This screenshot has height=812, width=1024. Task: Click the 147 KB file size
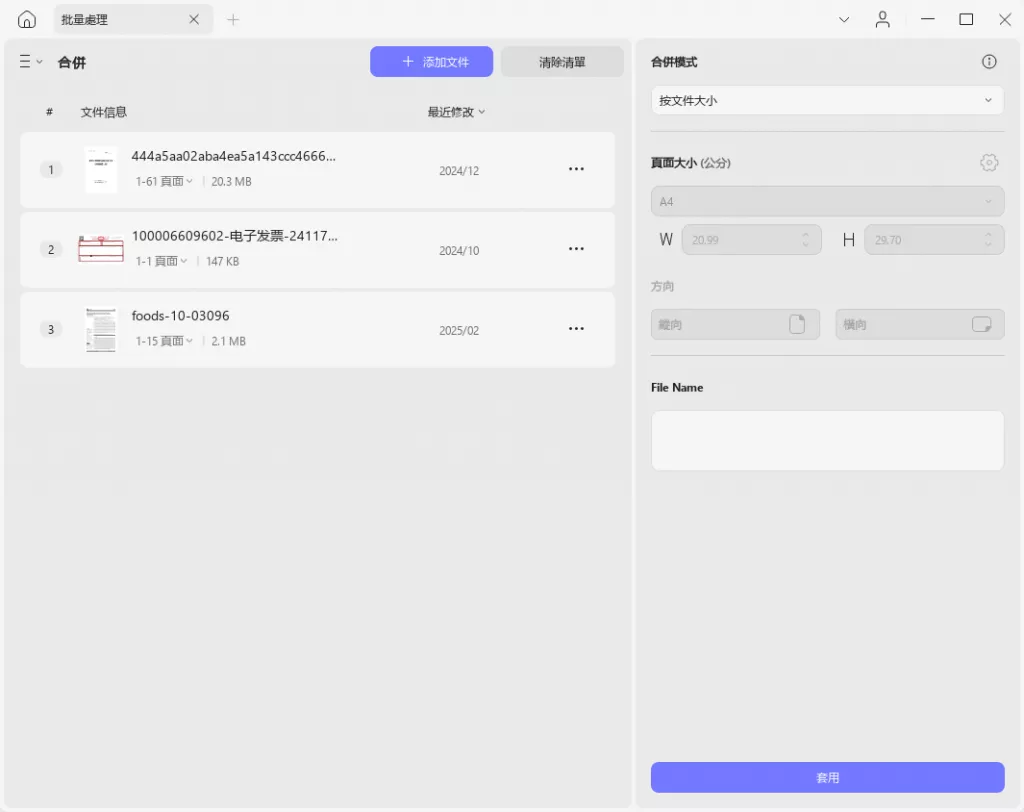(x=222, y=261)
